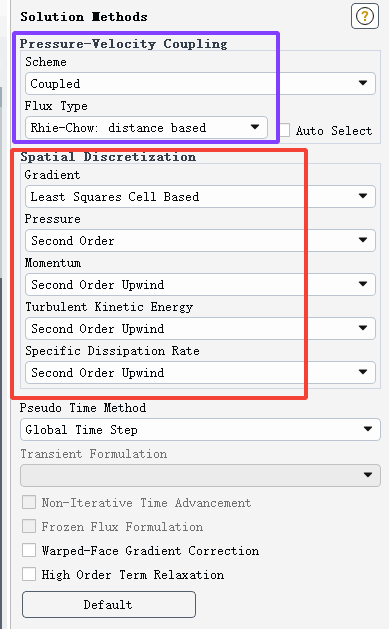Click the Transient Formulation dropdown arrow
The image size is (389, 629).
(368, 475)
